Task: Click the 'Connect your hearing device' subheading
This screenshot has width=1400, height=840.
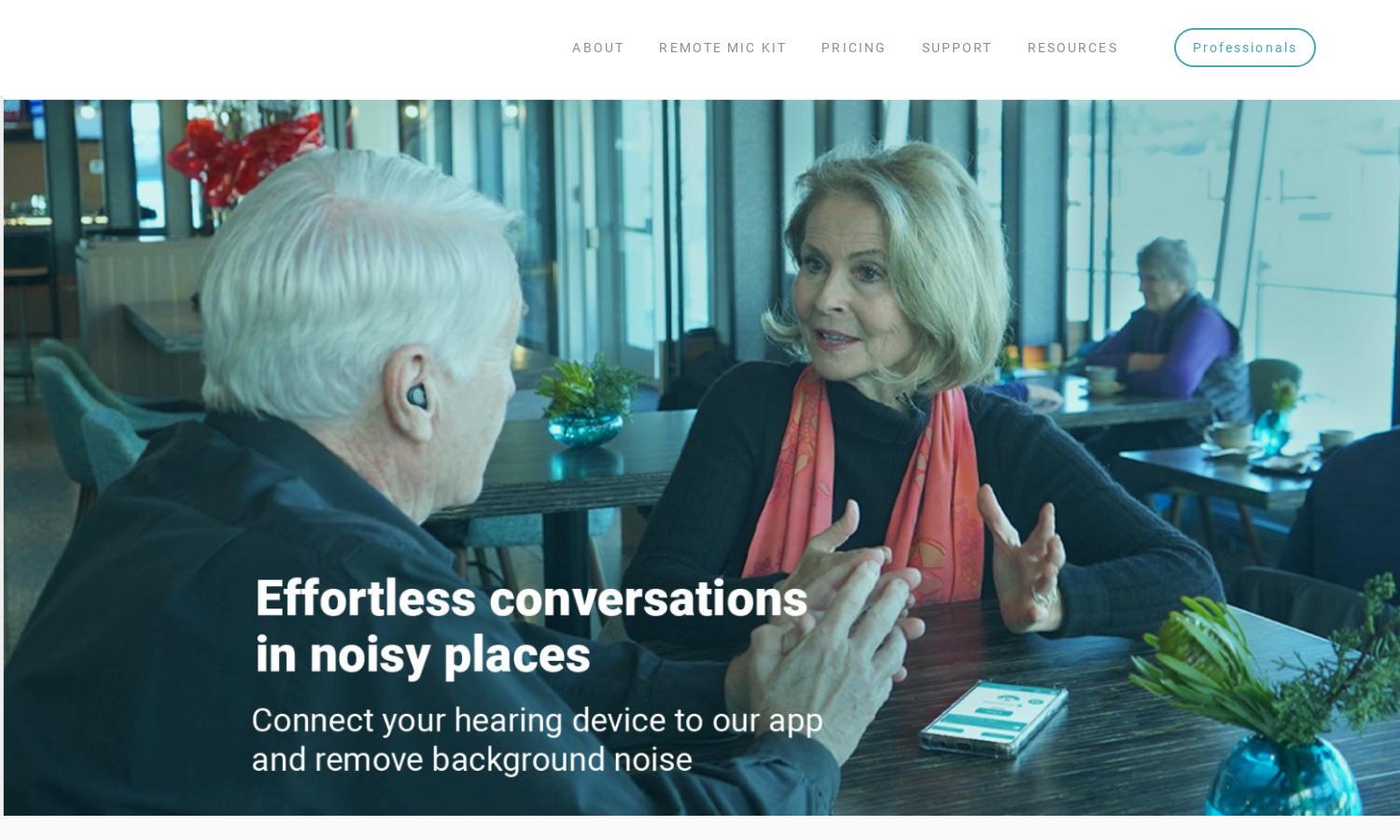Action: pyautogui.click(x=537, y=739)
